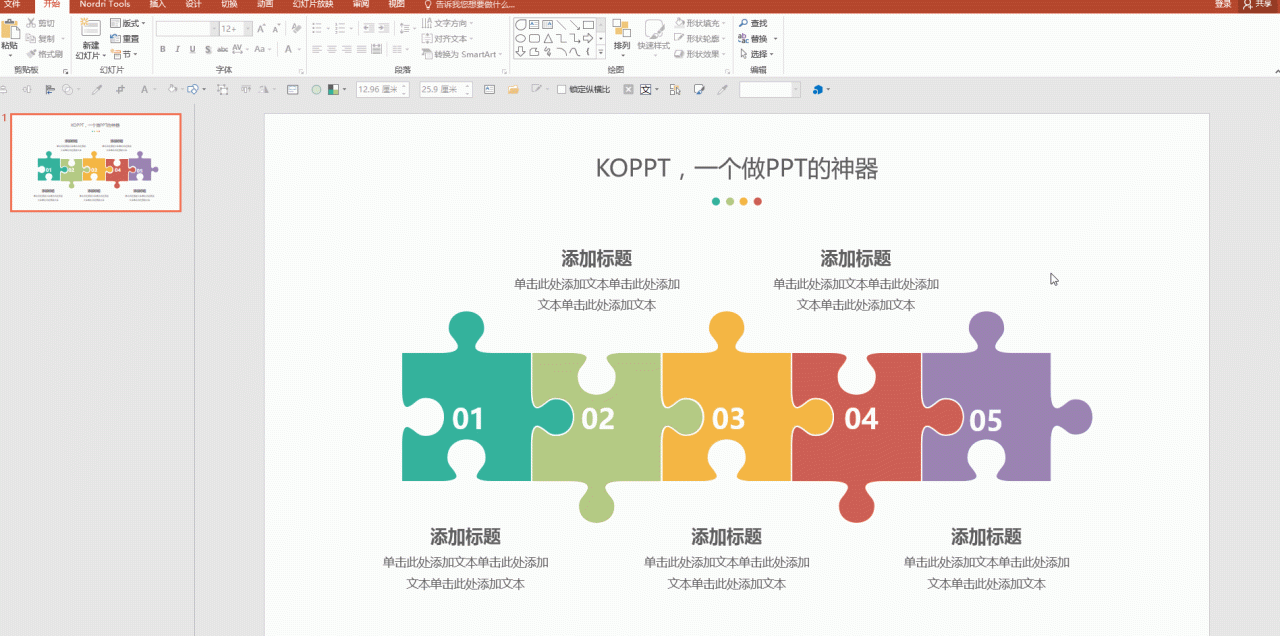The image size is (1280, 636).
Task: Switch to View (视图) tab
Action: pos(396,5)
